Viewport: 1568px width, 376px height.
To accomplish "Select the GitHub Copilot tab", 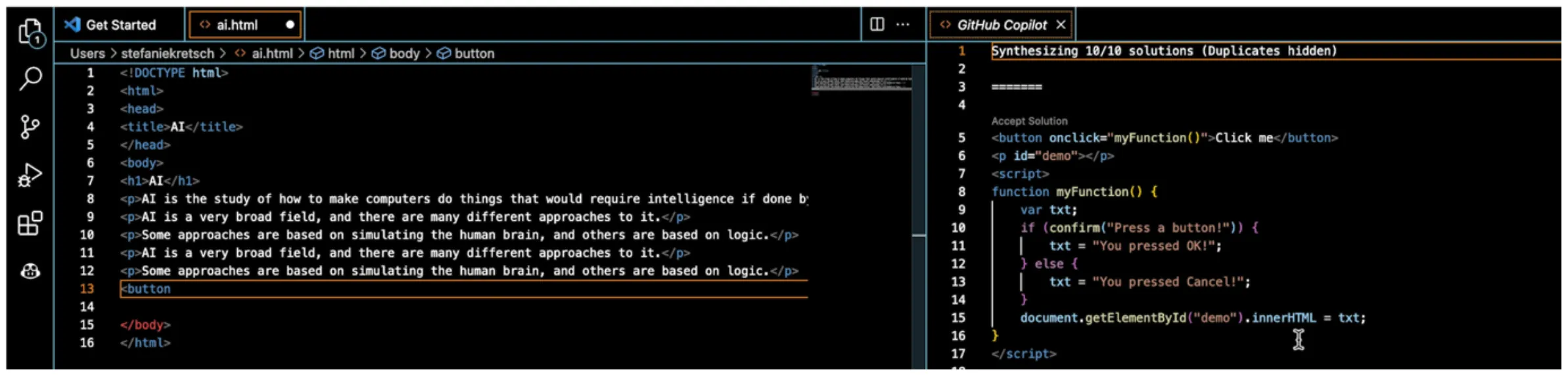I will pos(1002,25).
